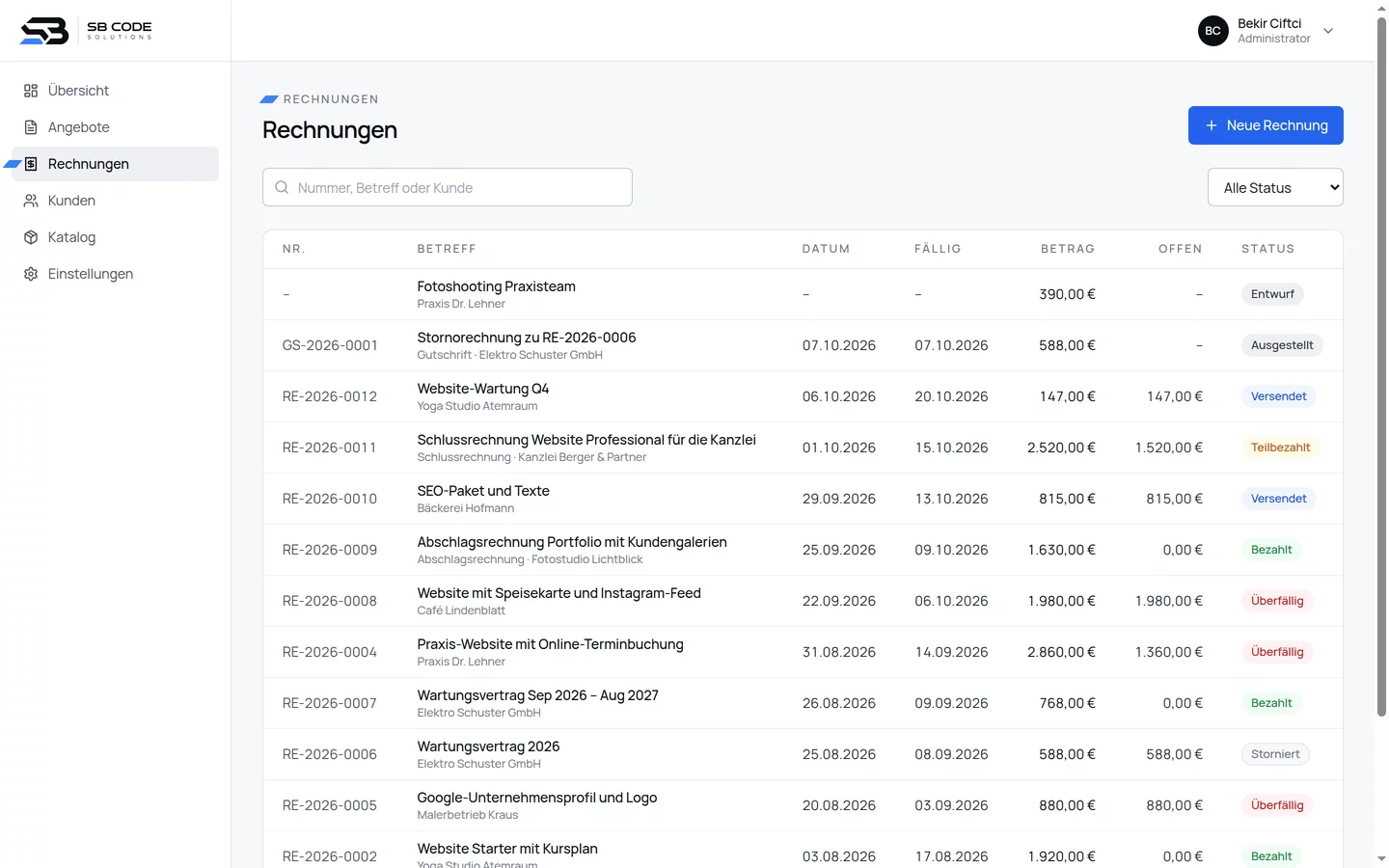Click the Rechnungen invoice icon in sidebar
1389x868 pixels.
31,164
